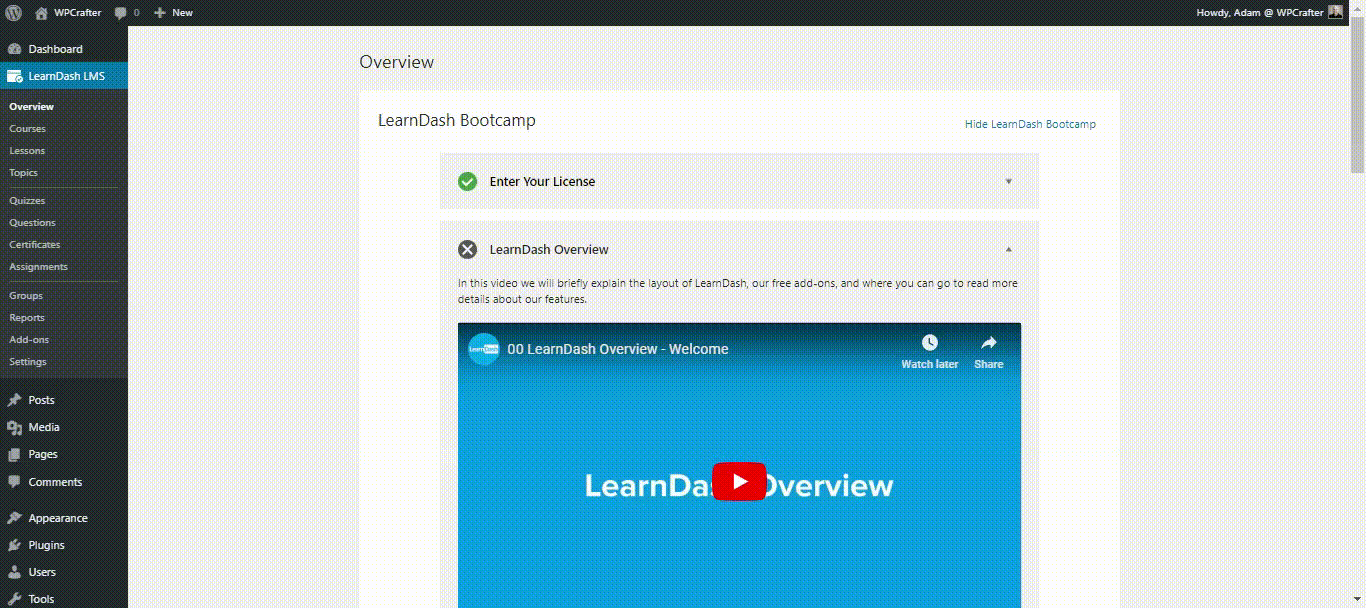
Task: Click the Tools wrench icon
Action: (14, 599)
